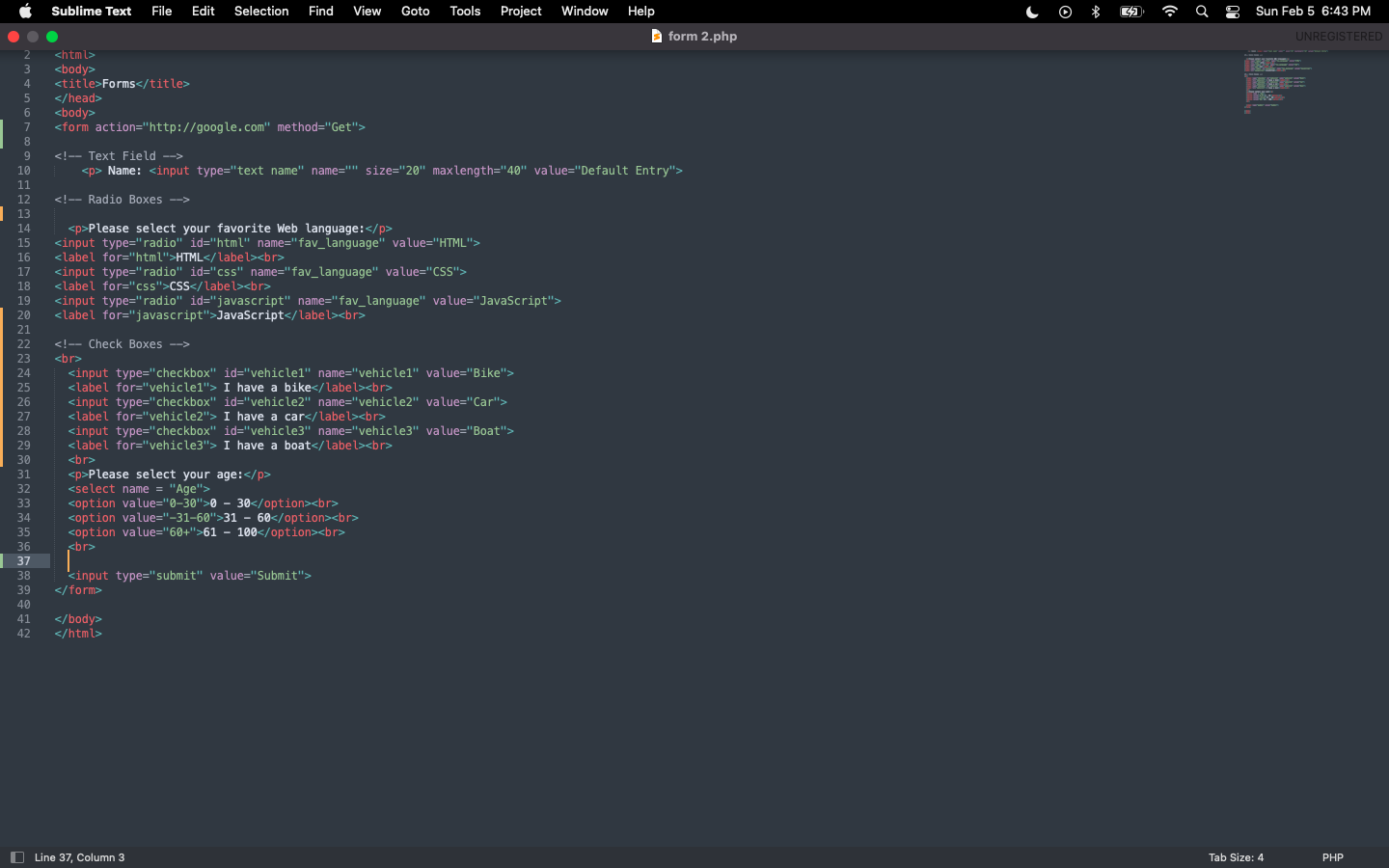Click the radio input with value "JavaScript"

click(x=308, y=301)
